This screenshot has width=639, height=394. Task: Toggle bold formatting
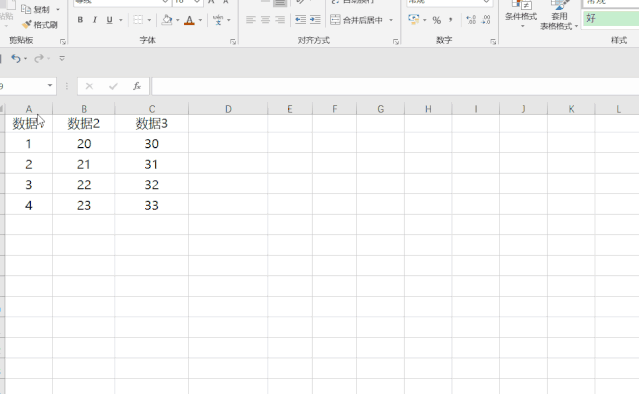pos(80,20)
